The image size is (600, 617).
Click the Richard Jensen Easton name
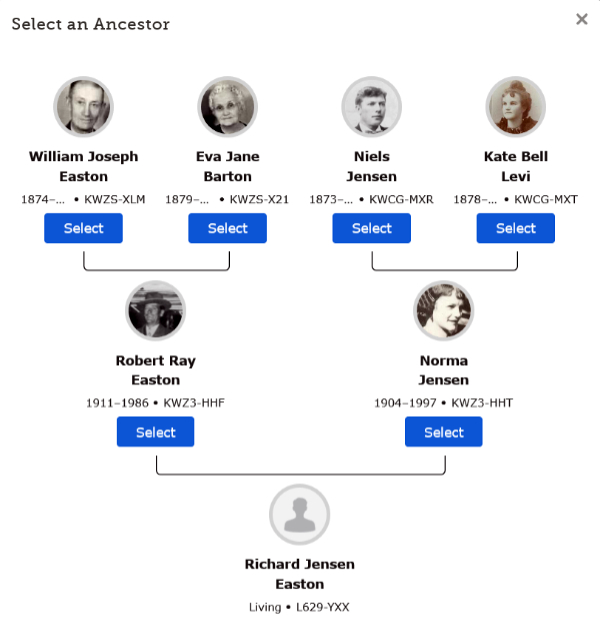coord(300,574)
